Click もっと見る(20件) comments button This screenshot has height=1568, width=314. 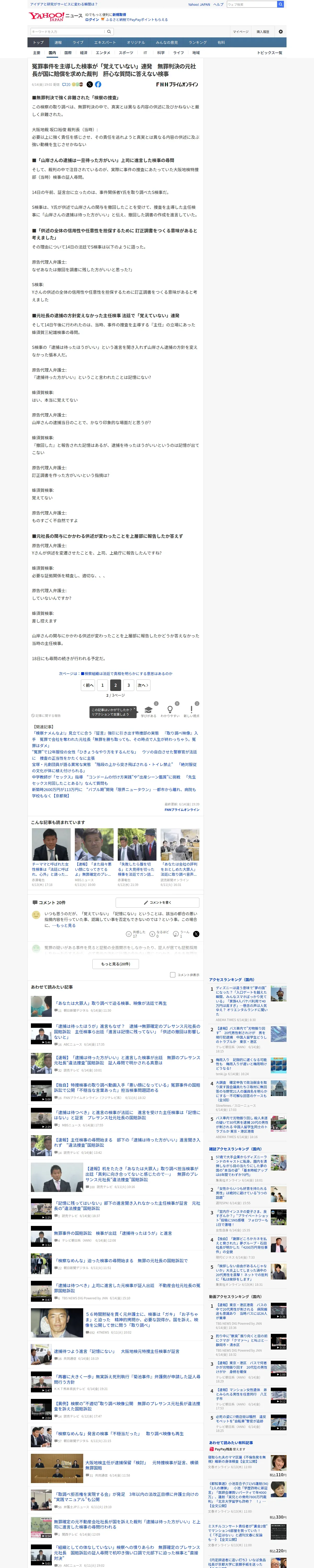[116, 964]
